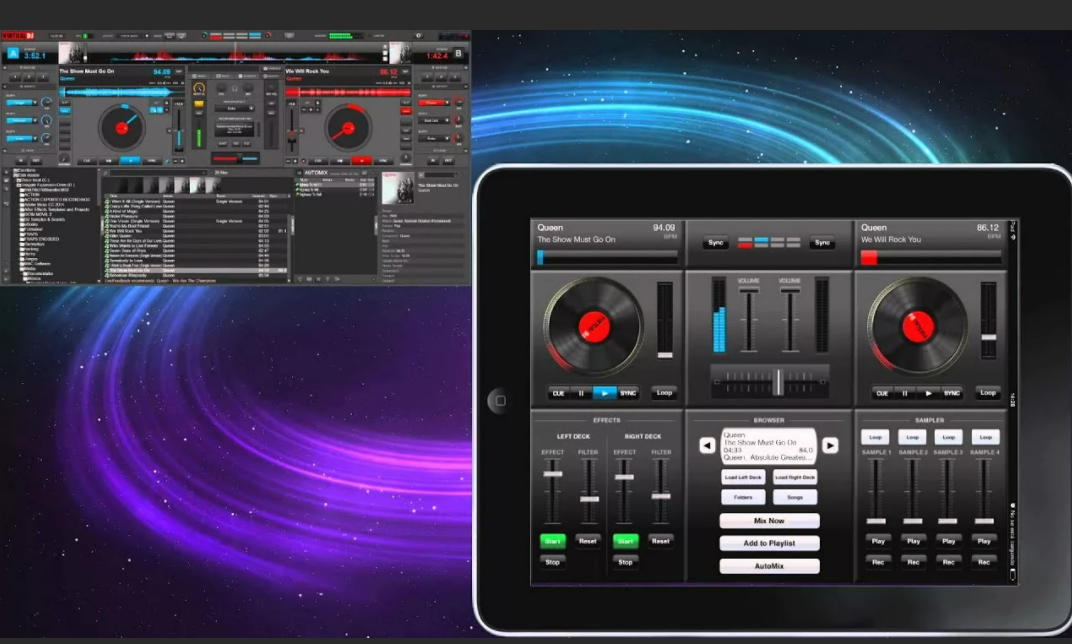
Task: Toggle Loop for Sample 1
Action: (x=876, y=438)
